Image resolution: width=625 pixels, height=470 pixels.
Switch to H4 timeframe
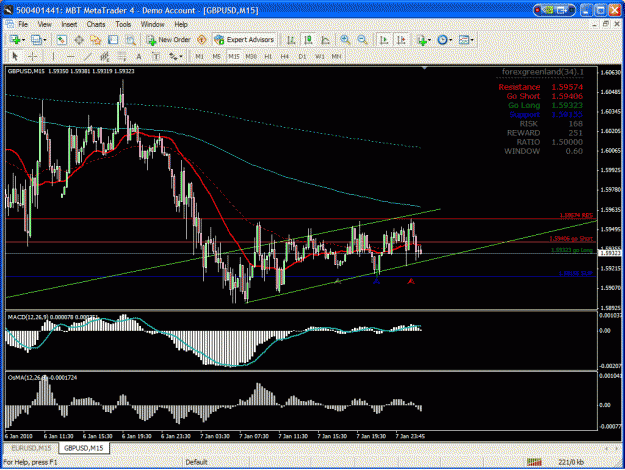[285, 57]
